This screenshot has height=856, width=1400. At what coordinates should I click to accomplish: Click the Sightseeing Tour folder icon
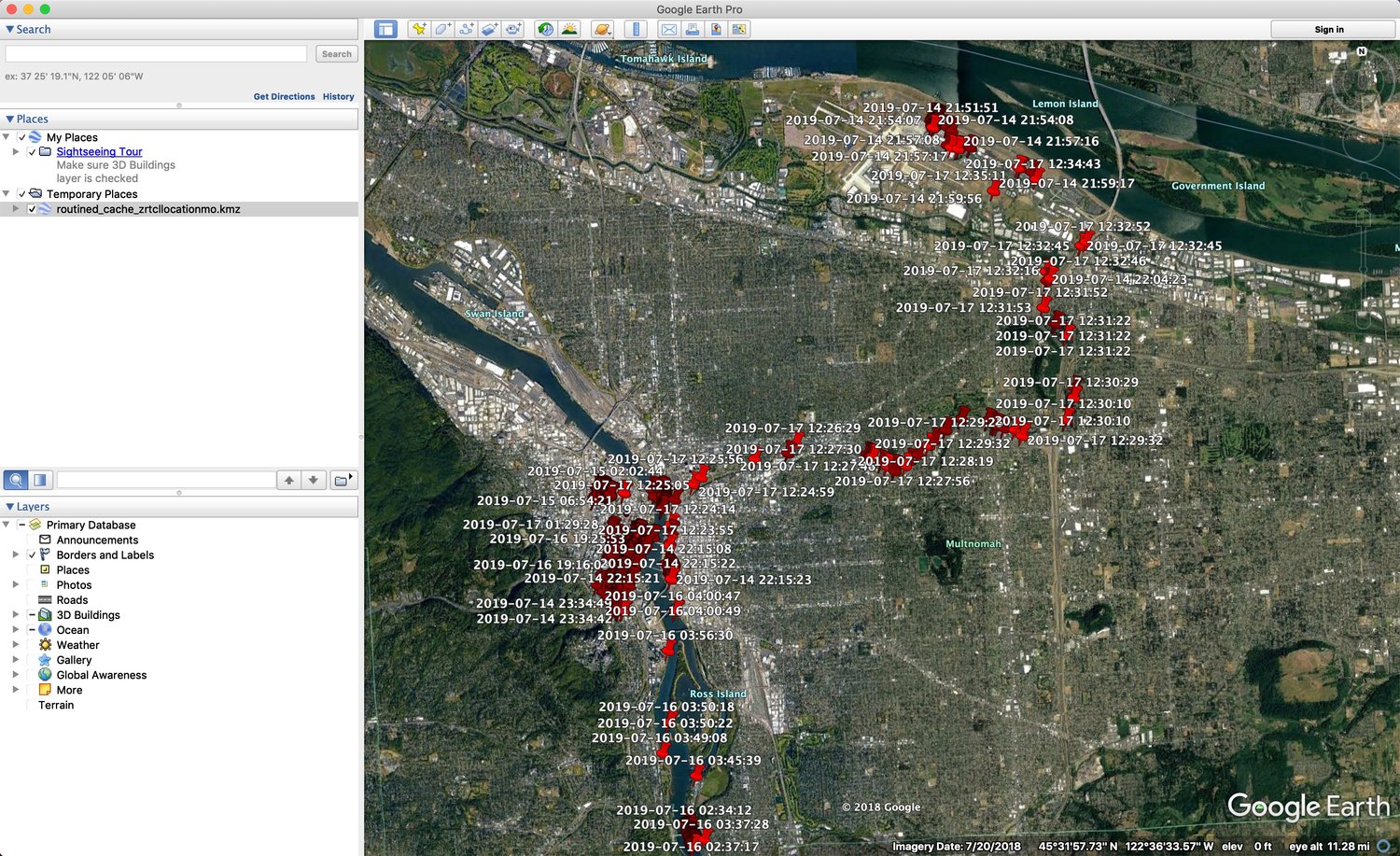[x=45, y=151]
